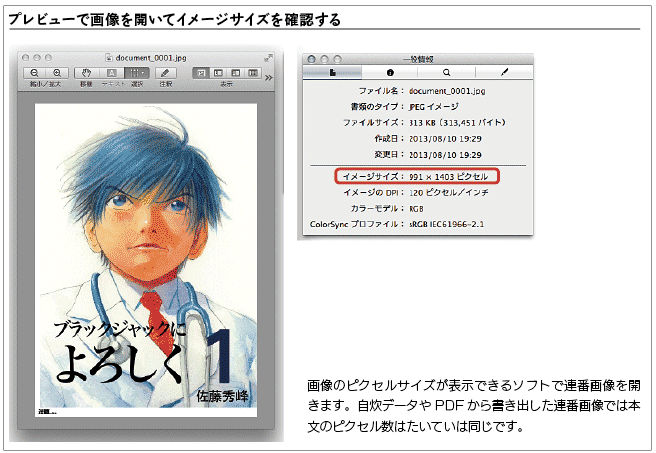Image resolution: width=656 pixels, height=453 pixels.
Task: Click the color model value 'RGB'
Action: [416, 208]
